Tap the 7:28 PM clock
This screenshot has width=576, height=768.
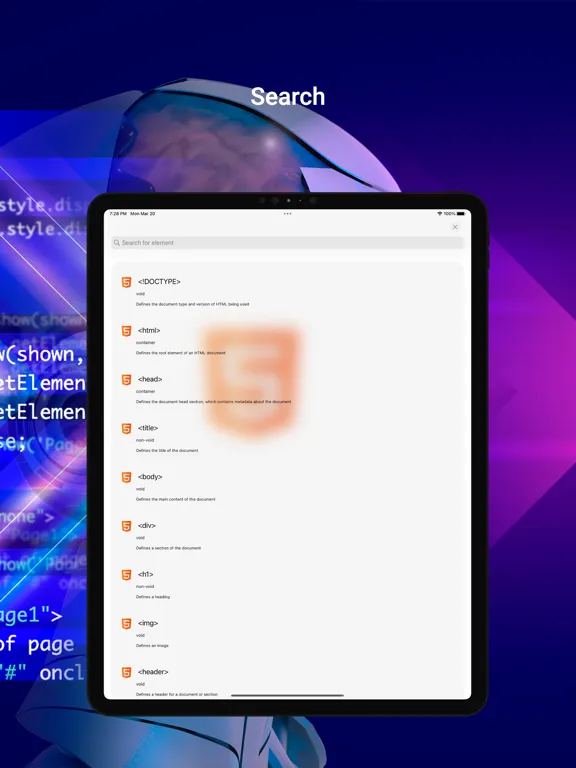pos(118,214)
